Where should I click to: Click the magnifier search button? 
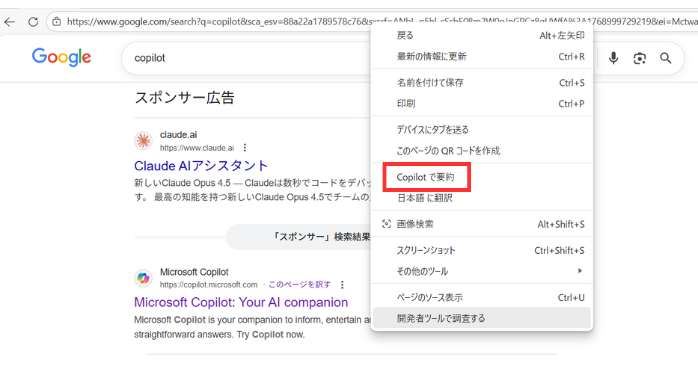click(666, 58)
